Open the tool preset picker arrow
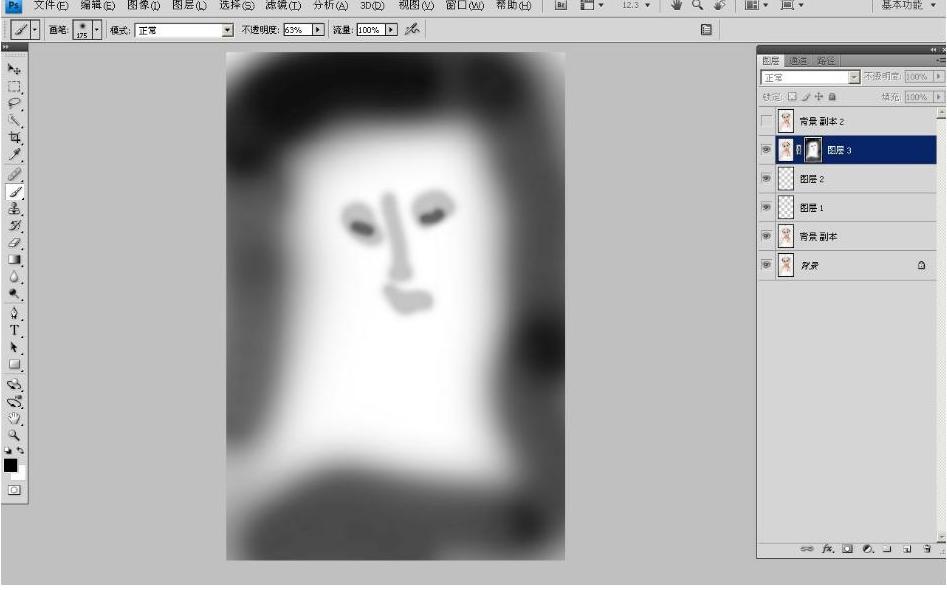Image resolution: width=947 pixels, height=590 pixels. point(34,30)
